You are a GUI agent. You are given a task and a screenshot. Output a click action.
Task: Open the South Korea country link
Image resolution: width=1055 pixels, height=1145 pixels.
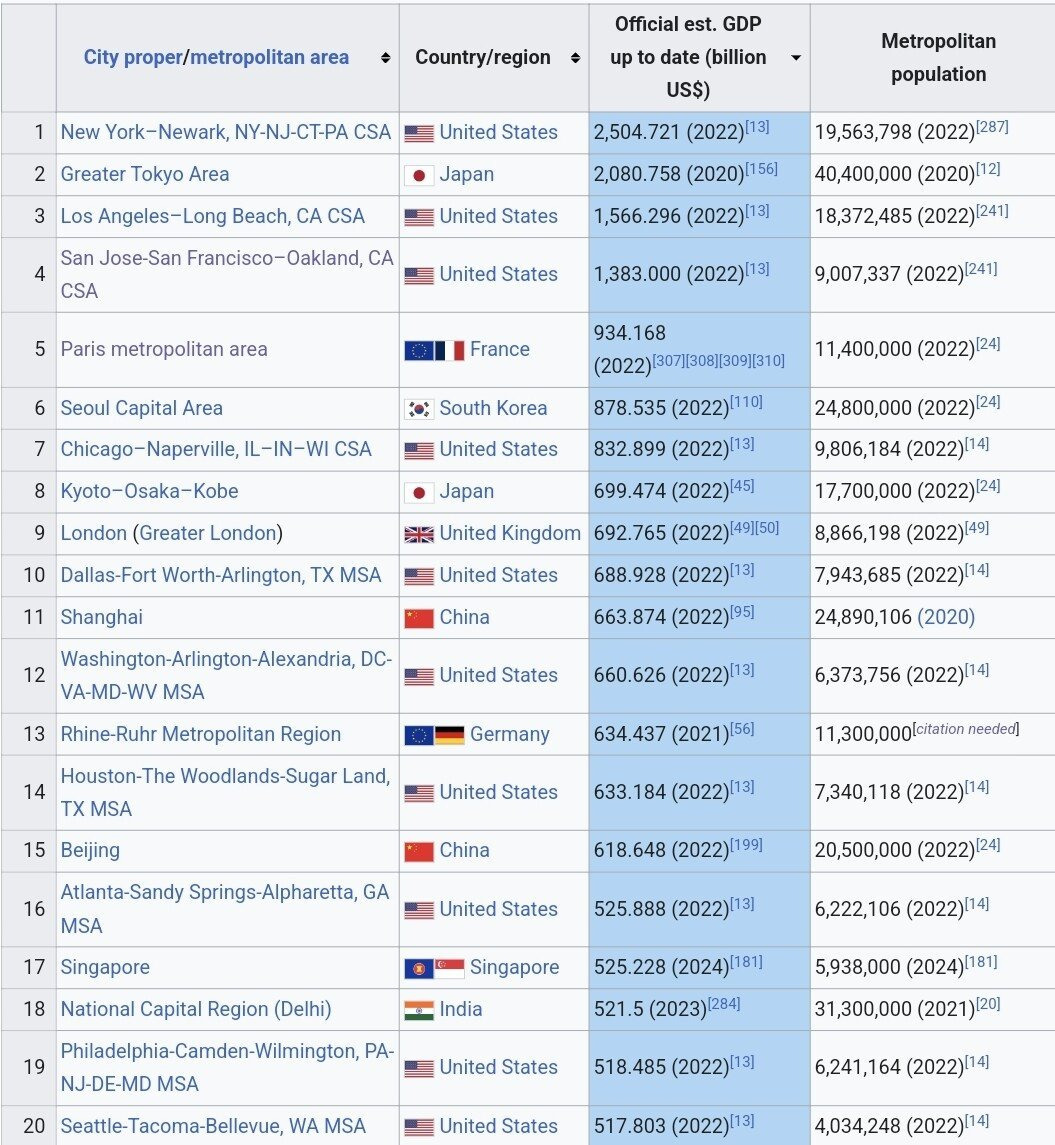click(493, 408)
